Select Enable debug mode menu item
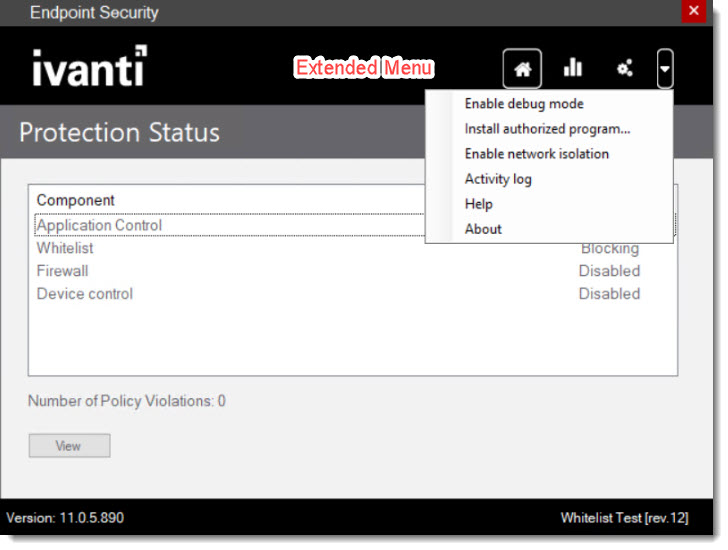The image size is (728, 550). (524, 104)
